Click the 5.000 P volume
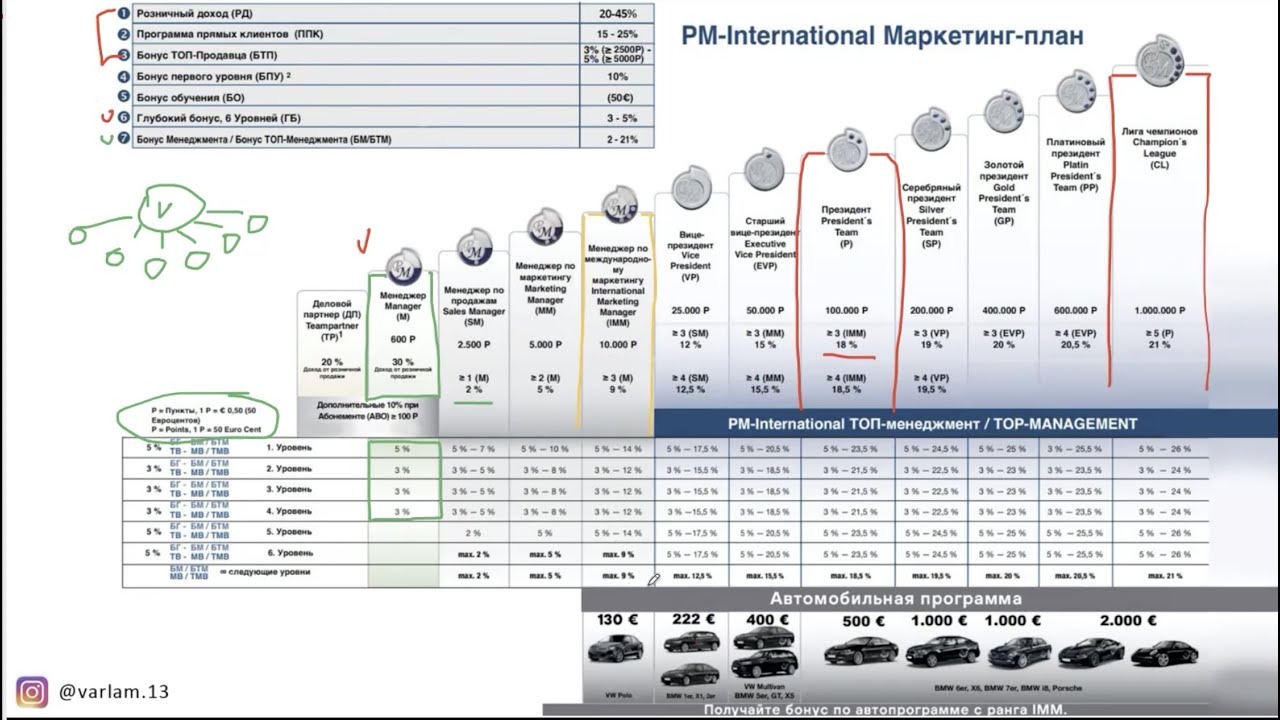 point(546,344)
